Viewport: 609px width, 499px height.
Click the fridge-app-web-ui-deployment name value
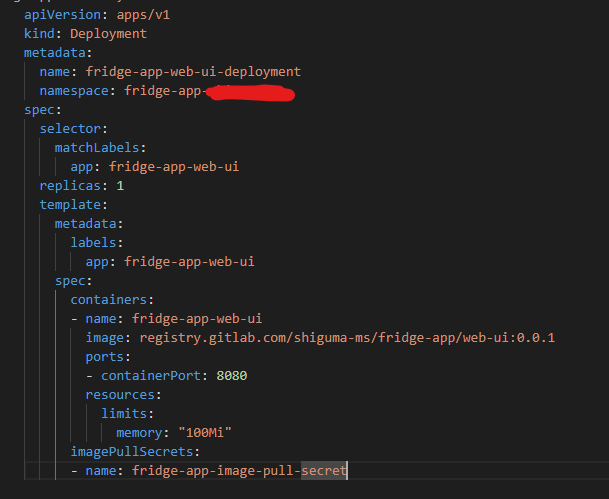click(193, 72)
